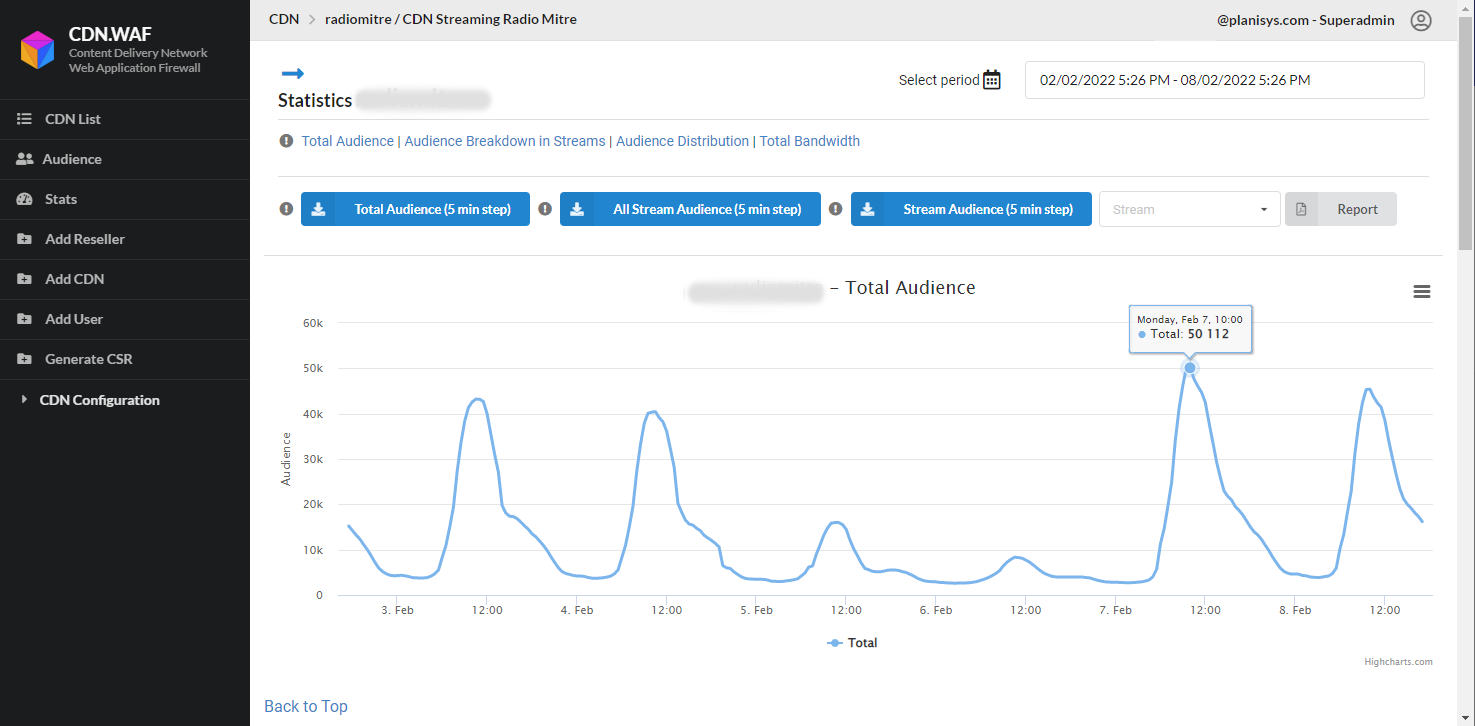This screenshot has height=726, width=1475.
Task: Open the chart hamburger context menu
Action: (1421, 292)
